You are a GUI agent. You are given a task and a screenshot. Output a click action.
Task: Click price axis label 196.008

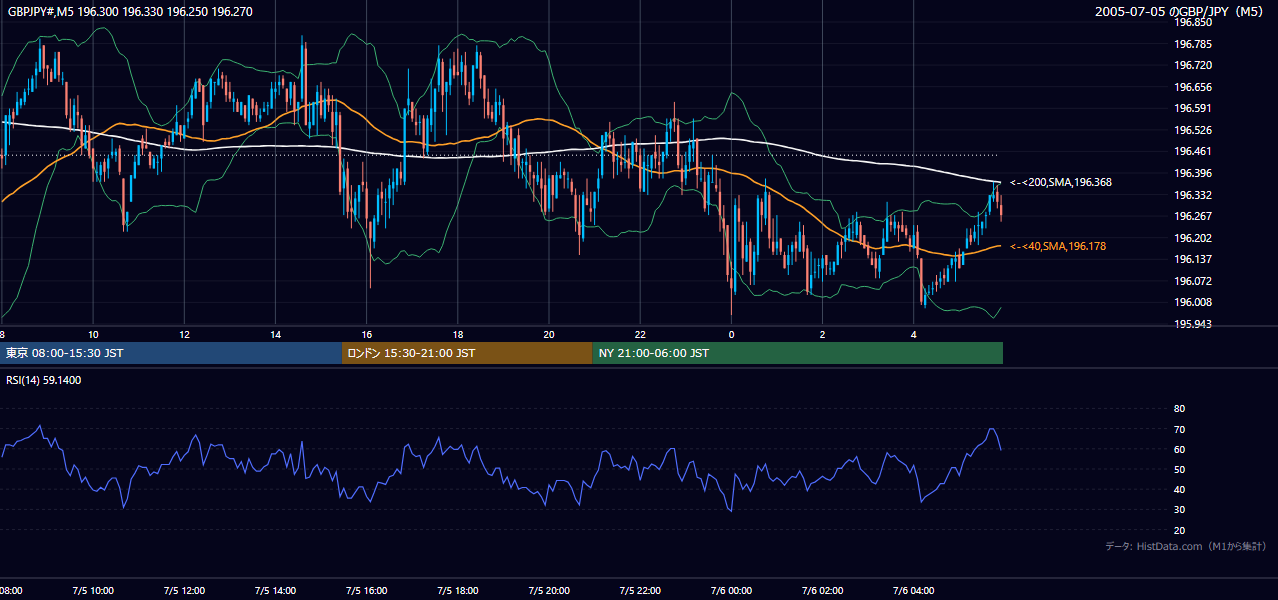point(1192,303)
